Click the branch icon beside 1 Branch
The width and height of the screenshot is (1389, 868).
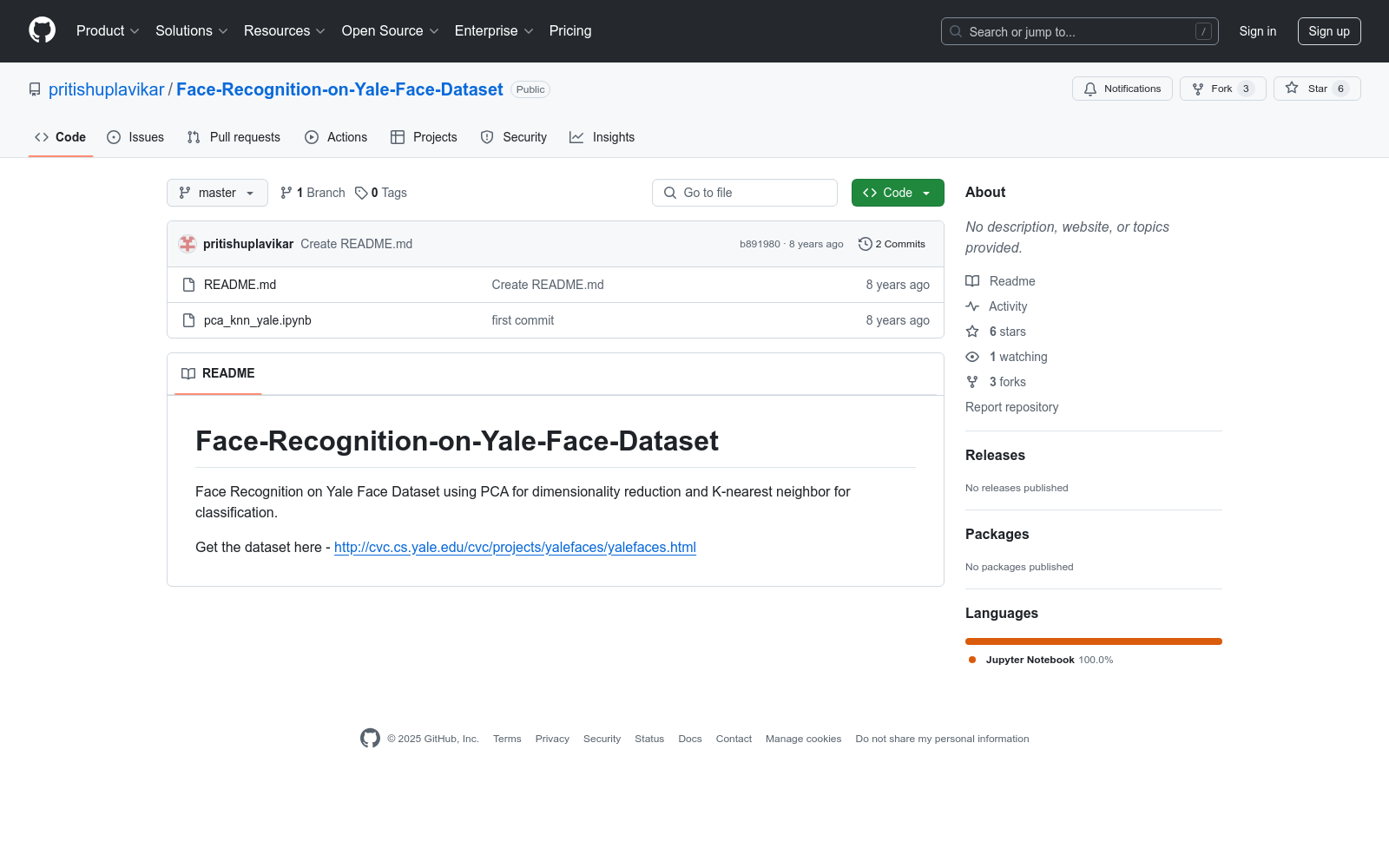(x=286, y=193)
